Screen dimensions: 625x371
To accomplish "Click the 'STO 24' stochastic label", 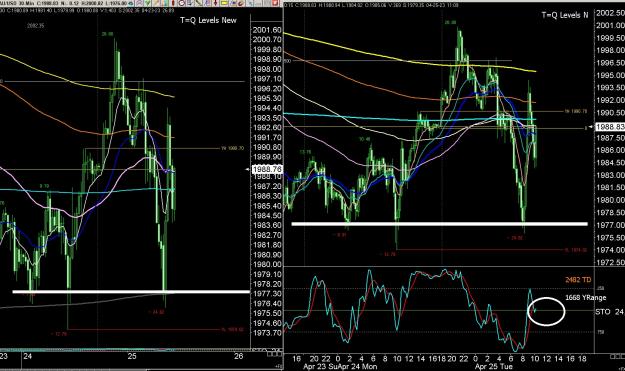I will pos(609,312).
